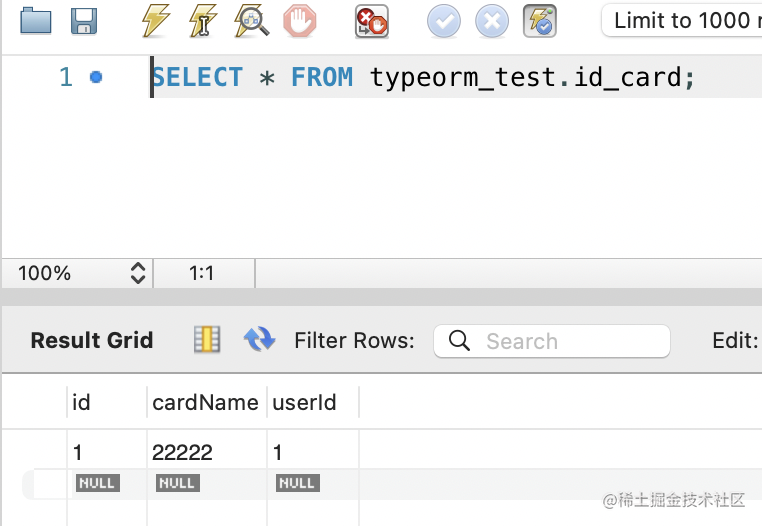Click the breakpoint dot on line 1
Viewport: 762px width, 526px height.
(x=96, y=77)
